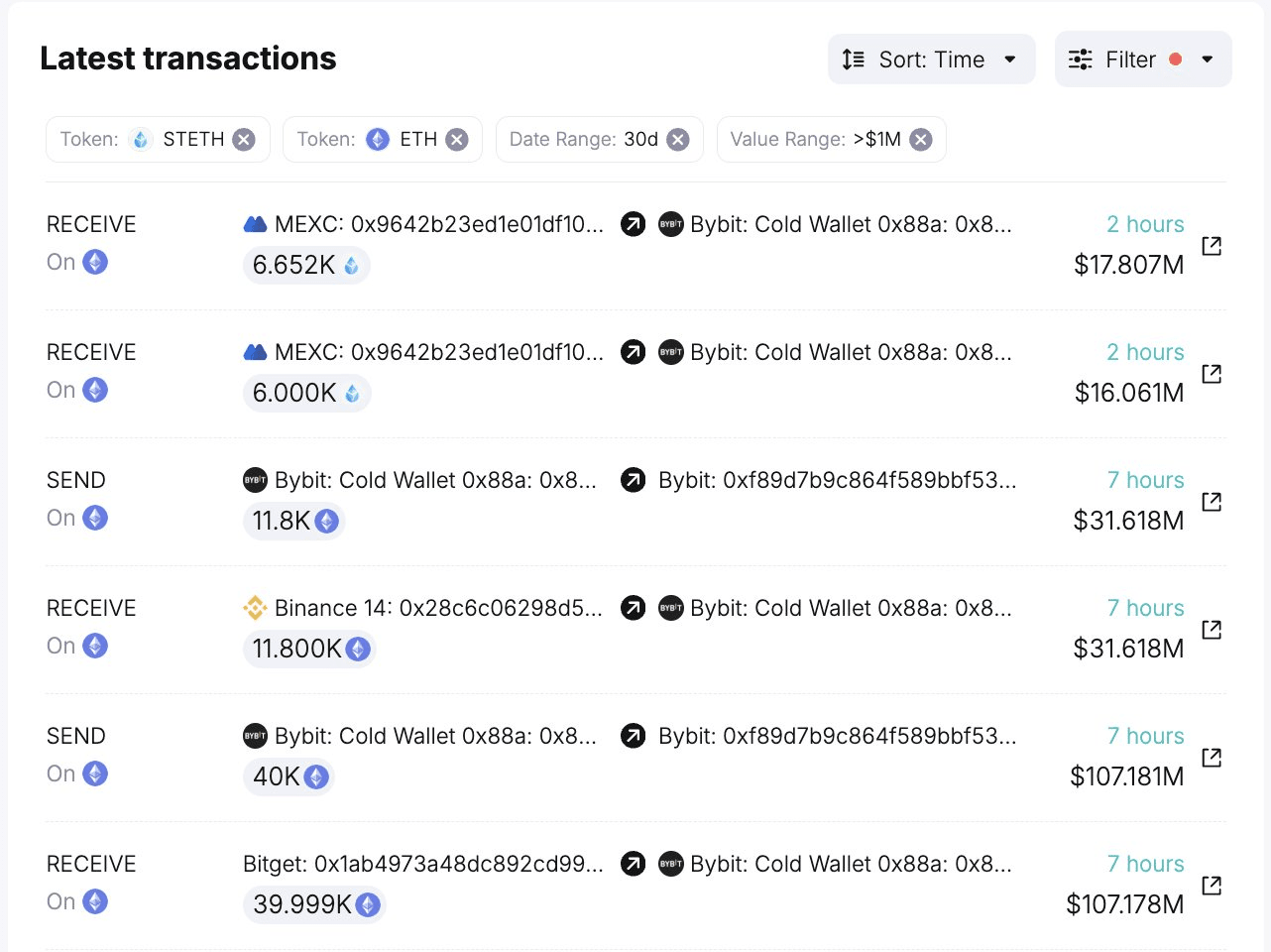
Task: Click the SEND label on the 40K transaction
Action: click(x=75, y=736)
